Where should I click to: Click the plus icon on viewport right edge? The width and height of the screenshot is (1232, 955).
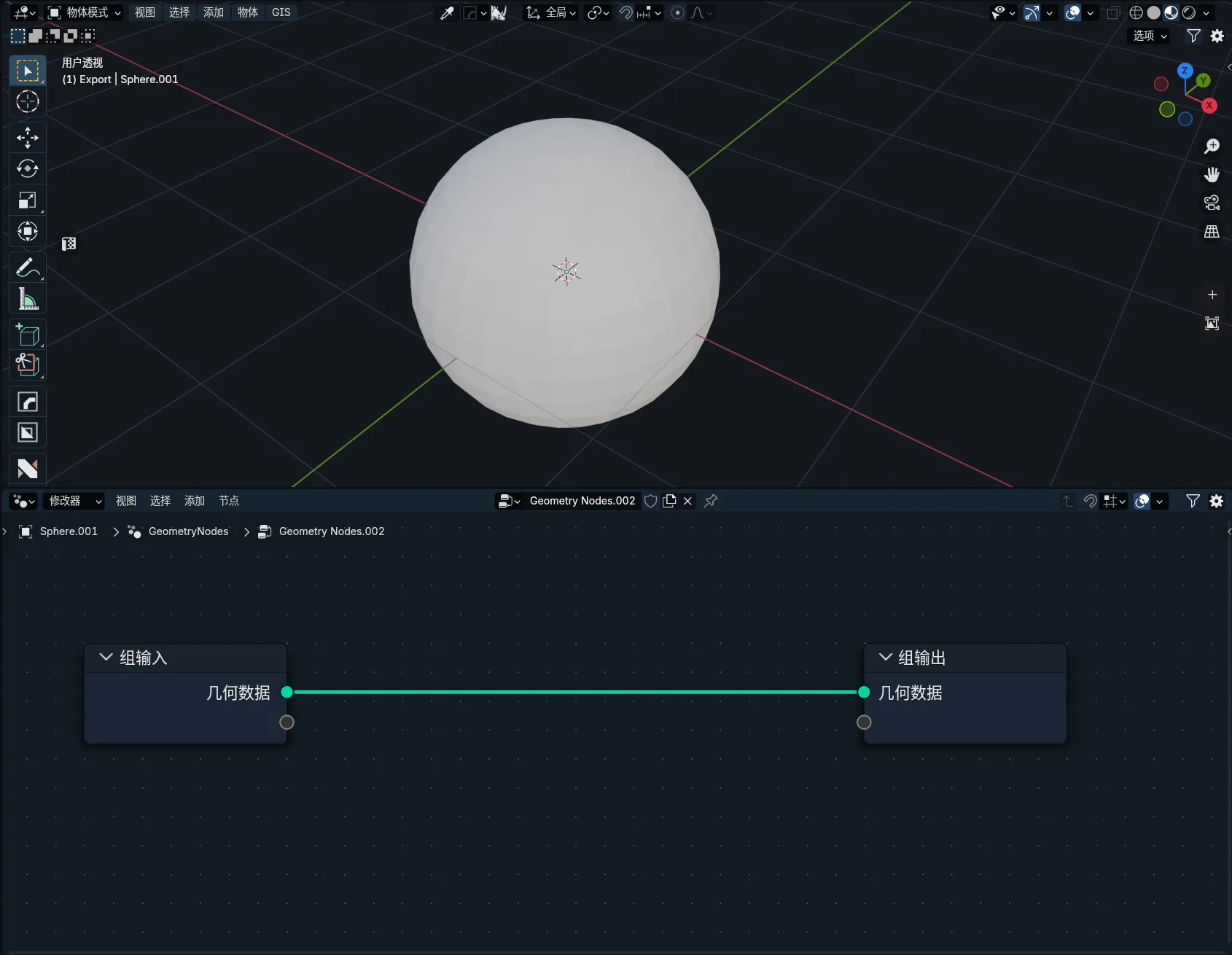coord(1212,295)
